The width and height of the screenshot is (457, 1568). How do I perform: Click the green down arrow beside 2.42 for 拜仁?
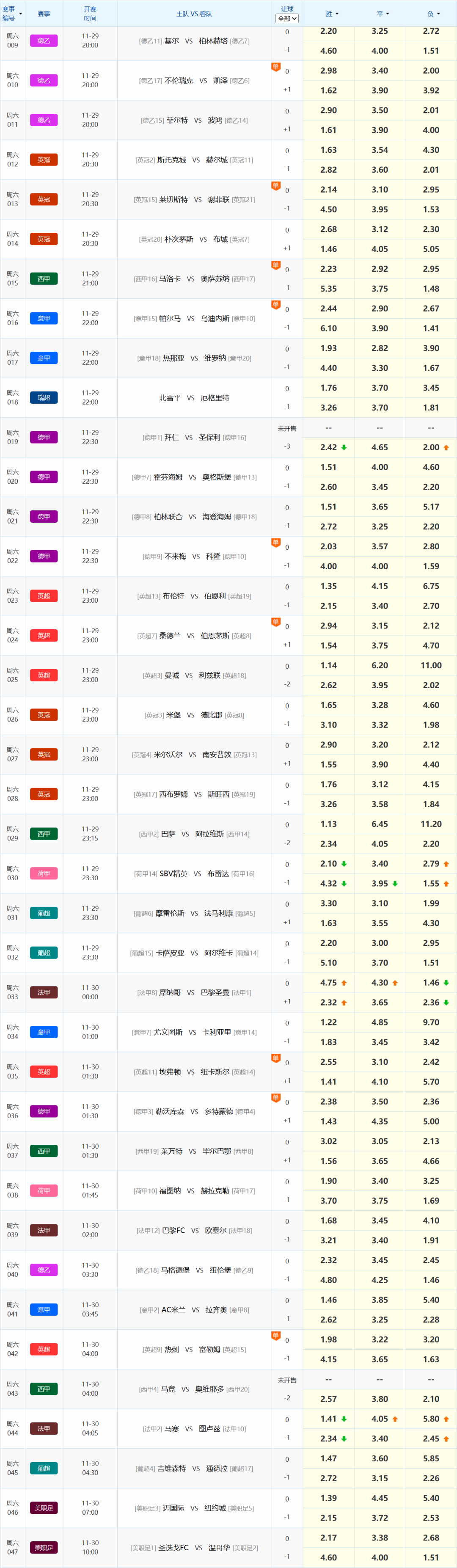click(344, 447)
